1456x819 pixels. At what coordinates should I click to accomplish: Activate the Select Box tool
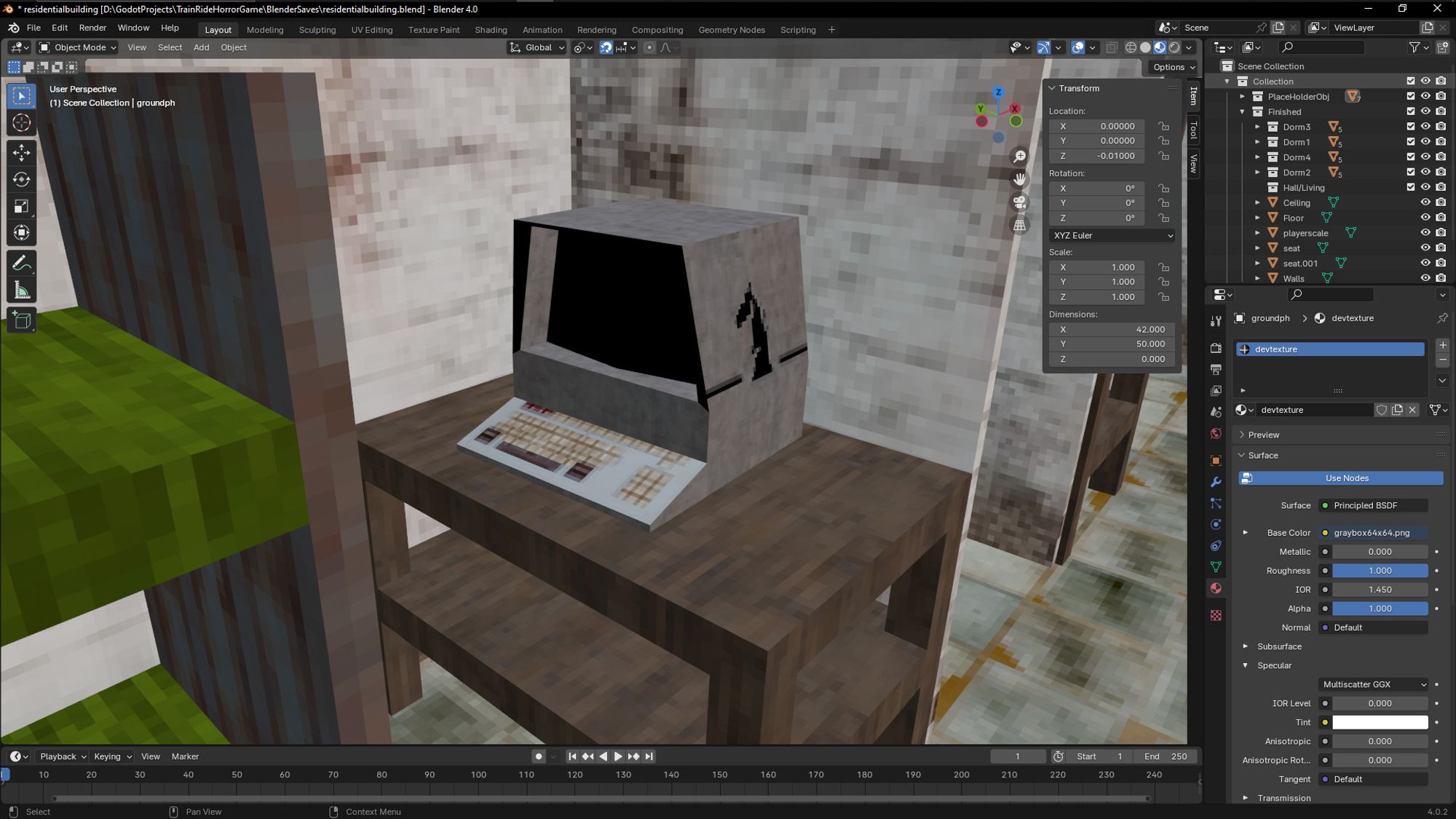22,95
